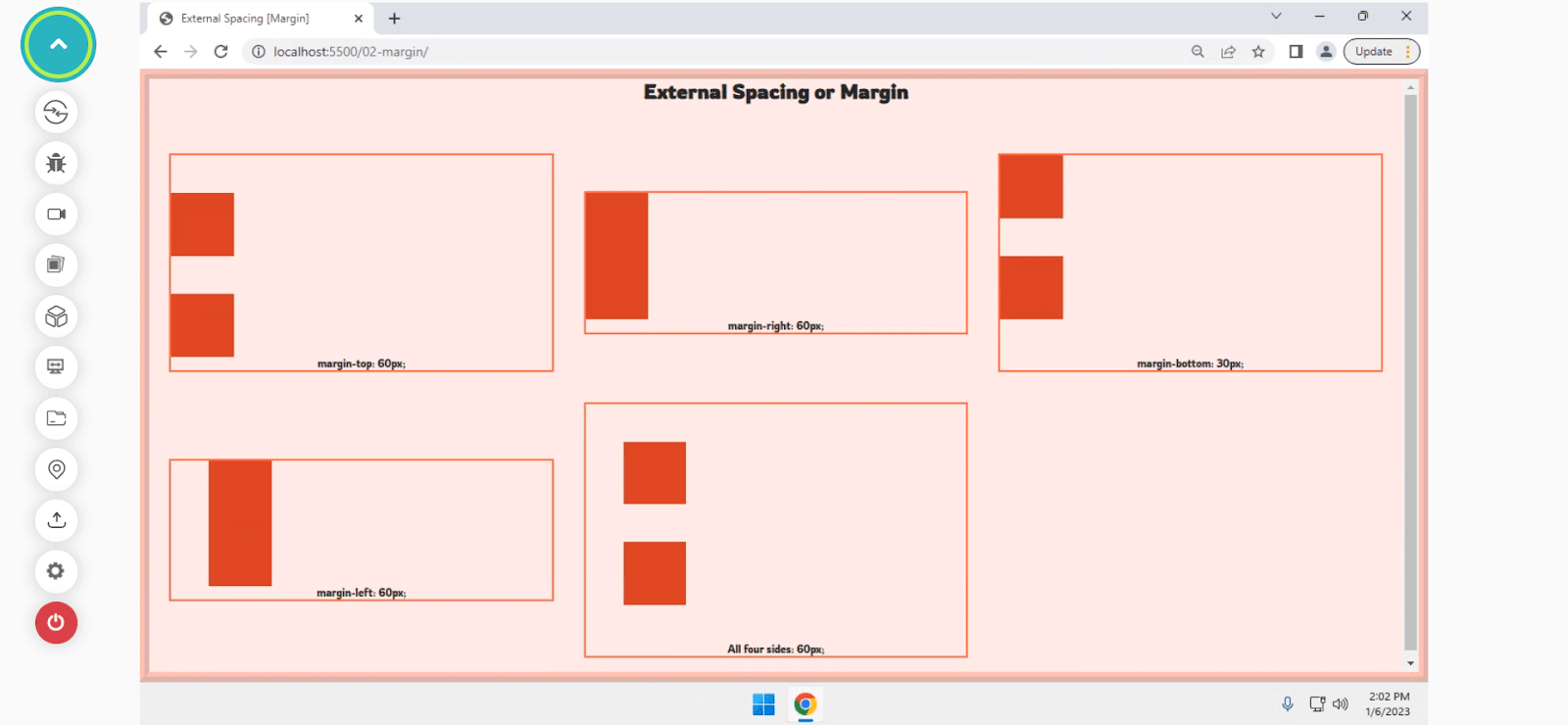The height and width of the screenshot is (725, 1568).
Task: Click the Update button in Chrome toolbar
Action: pyautogui.click(x=1381, y=52)
